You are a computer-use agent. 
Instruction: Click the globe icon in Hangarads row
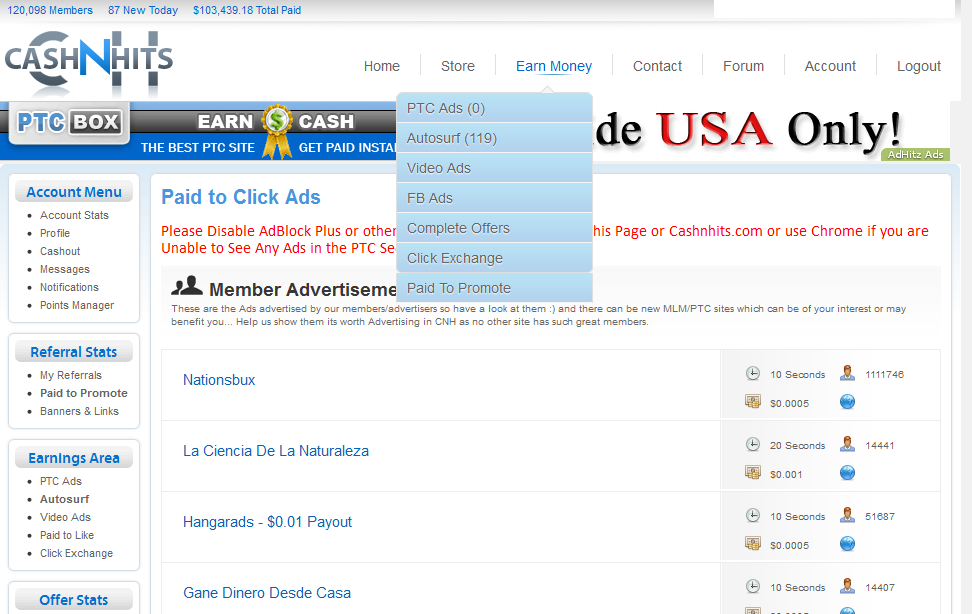point(847,544)
